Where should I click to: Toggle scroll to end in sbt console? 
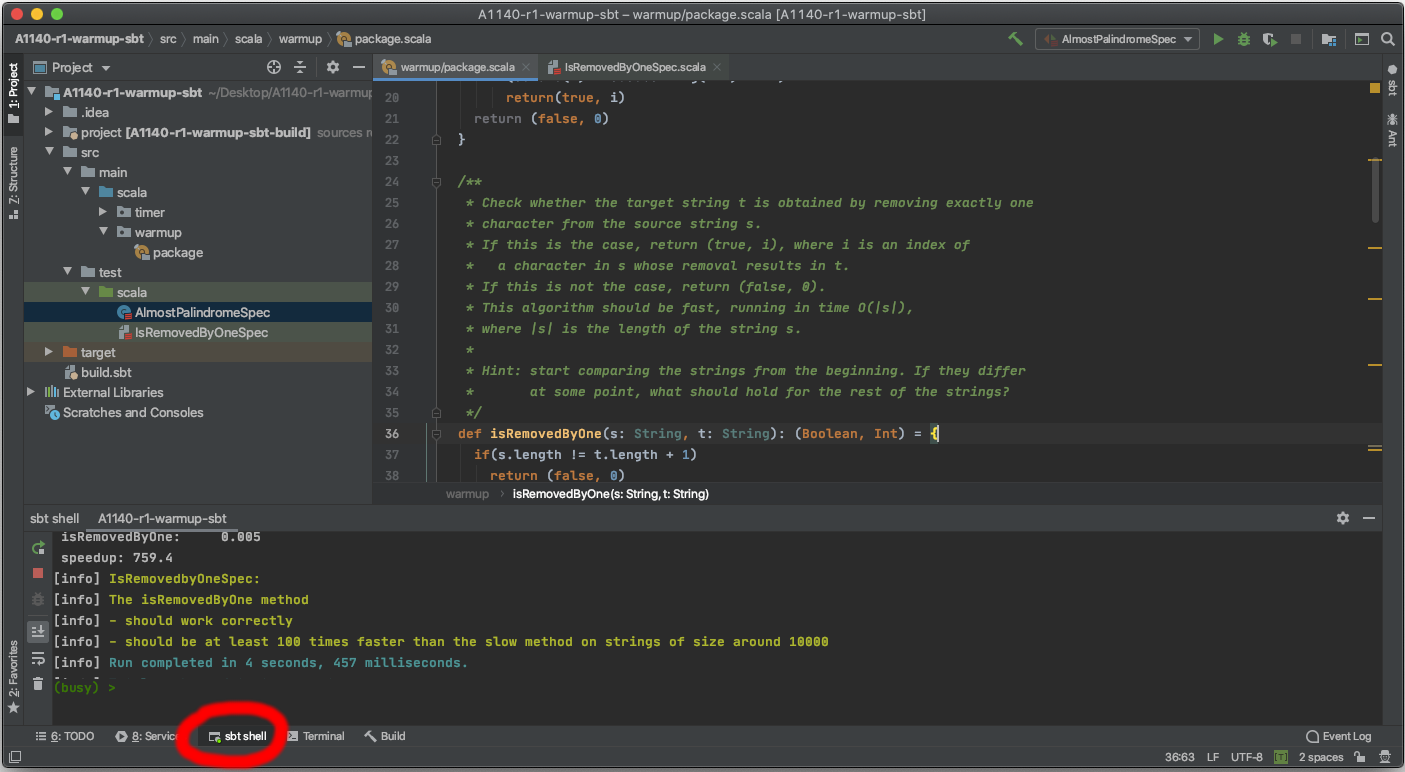(38, 631)
